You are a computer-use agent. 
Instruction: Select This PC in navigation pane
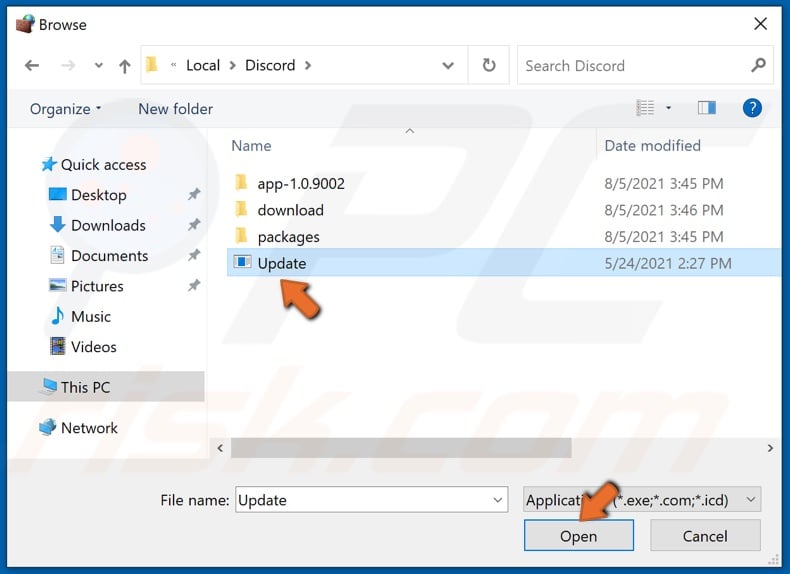(x=106, y=387)
